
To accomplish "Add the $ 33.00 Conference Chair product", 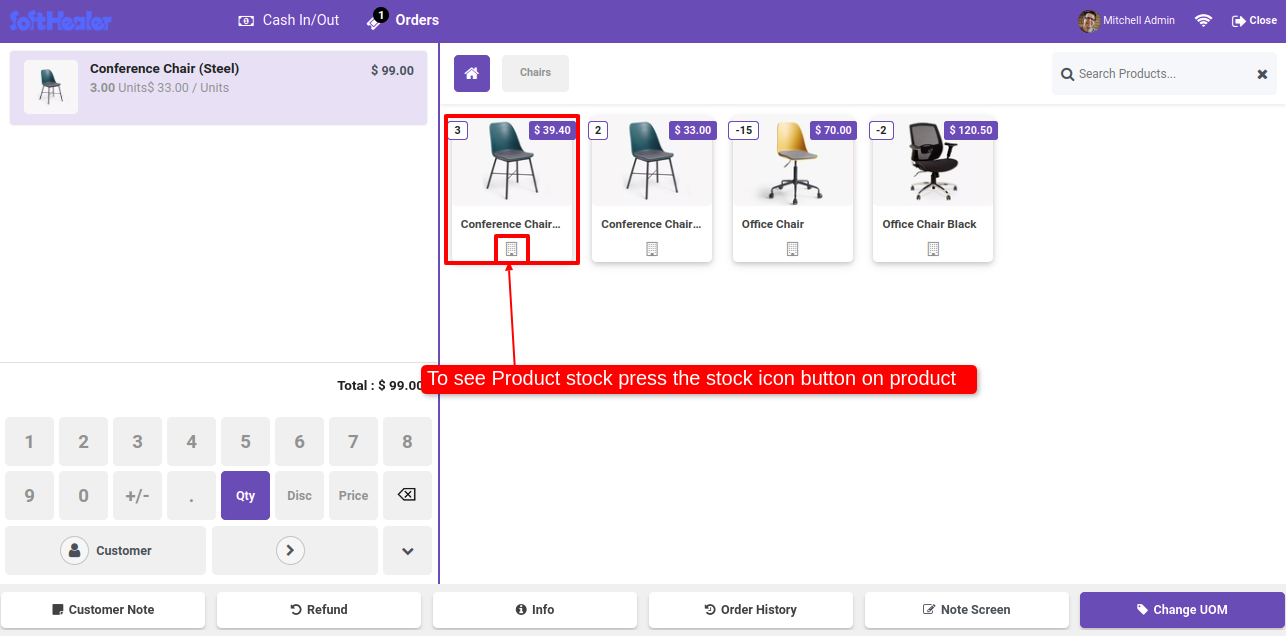I will pyautogui.click(x=652, y=190).
